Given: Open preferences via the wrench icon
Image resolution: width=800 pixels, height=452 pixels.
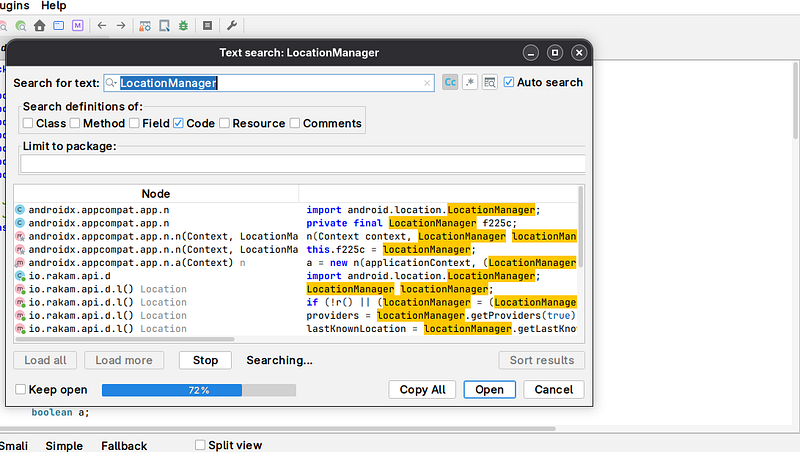Looking at the screenshot, I should 232,26.
